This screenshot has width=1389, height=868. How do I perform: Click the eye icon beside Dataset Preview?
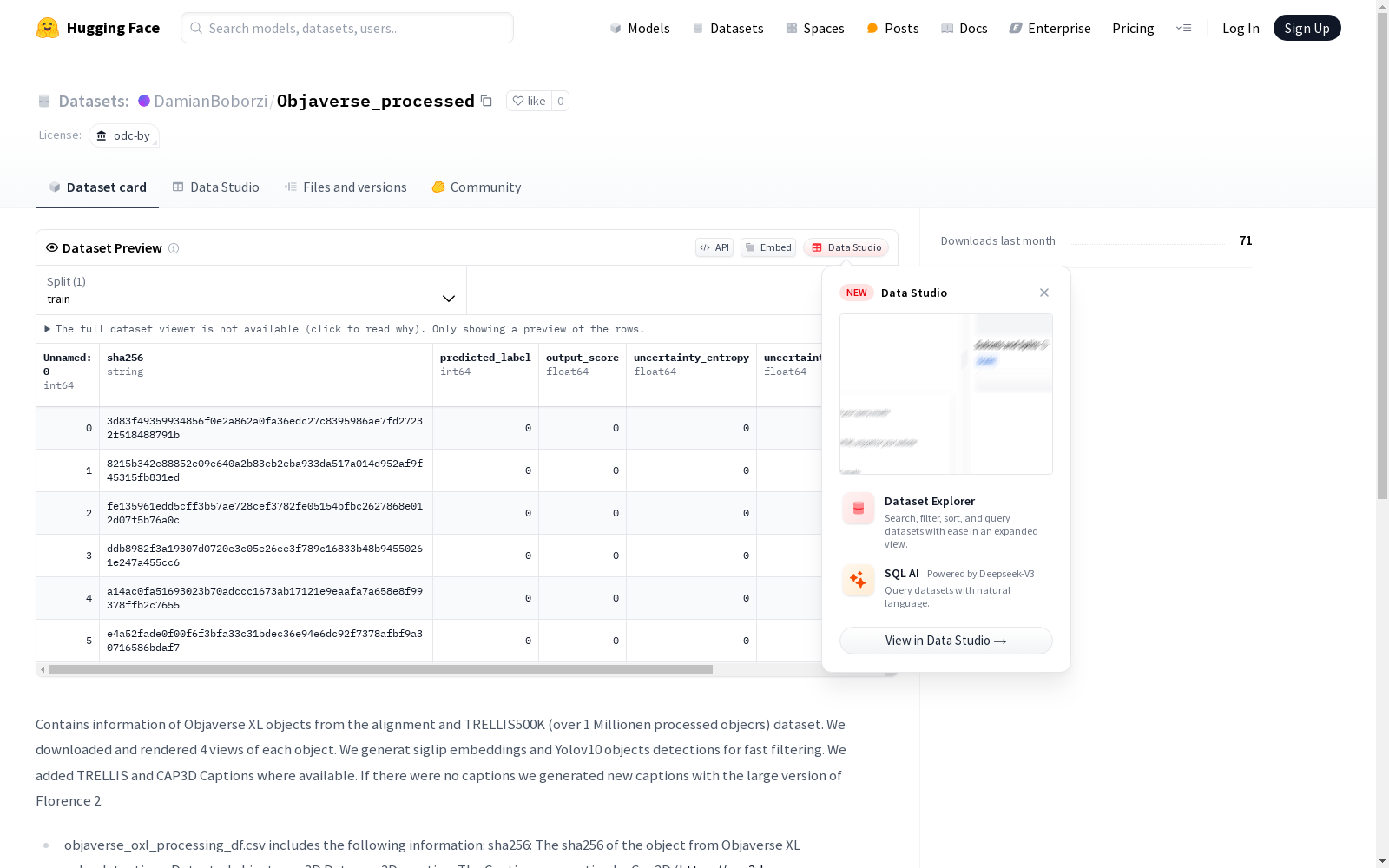point(52,247)
